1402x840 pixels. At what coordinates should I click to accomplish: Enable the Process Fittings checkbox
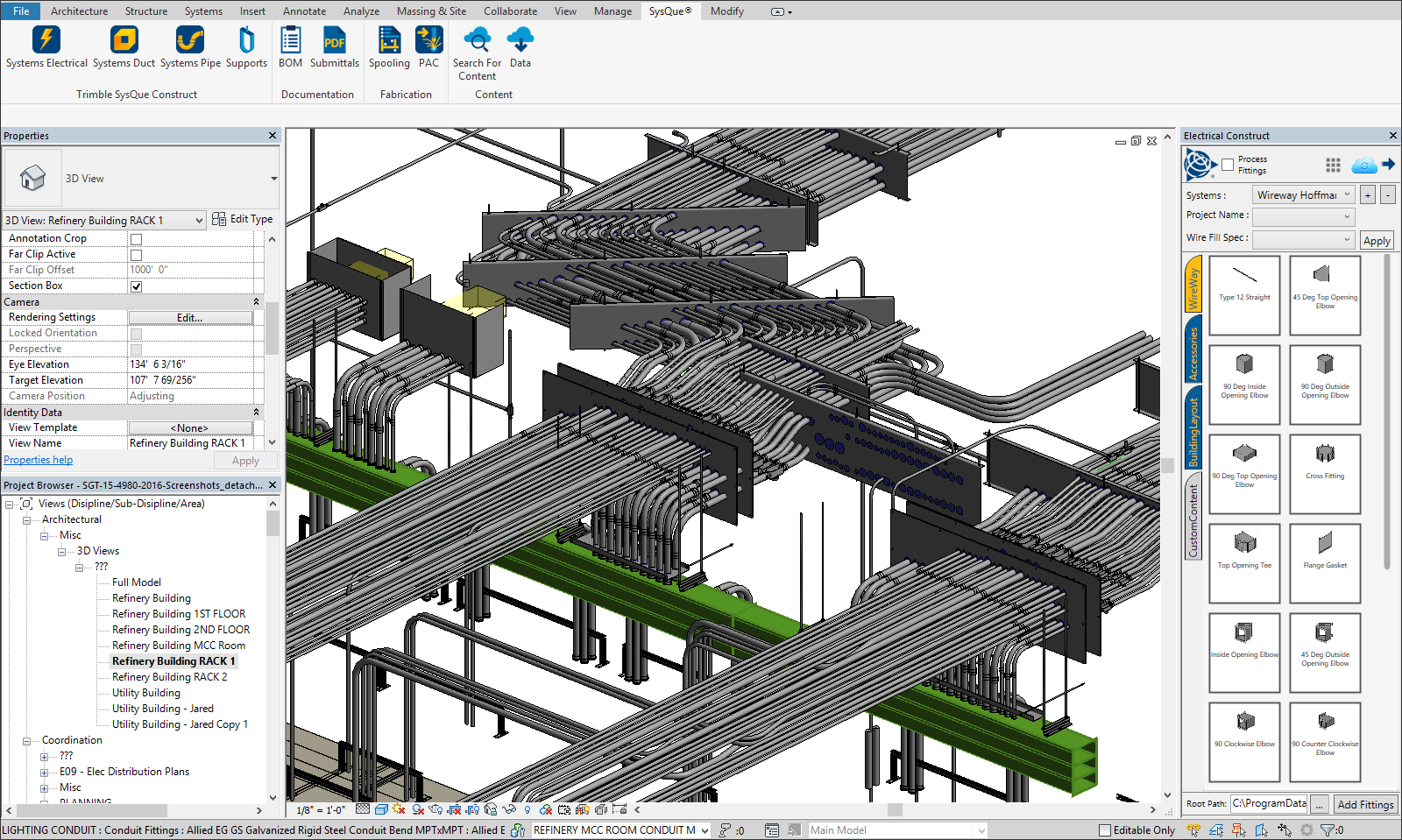click(1228, 165)
